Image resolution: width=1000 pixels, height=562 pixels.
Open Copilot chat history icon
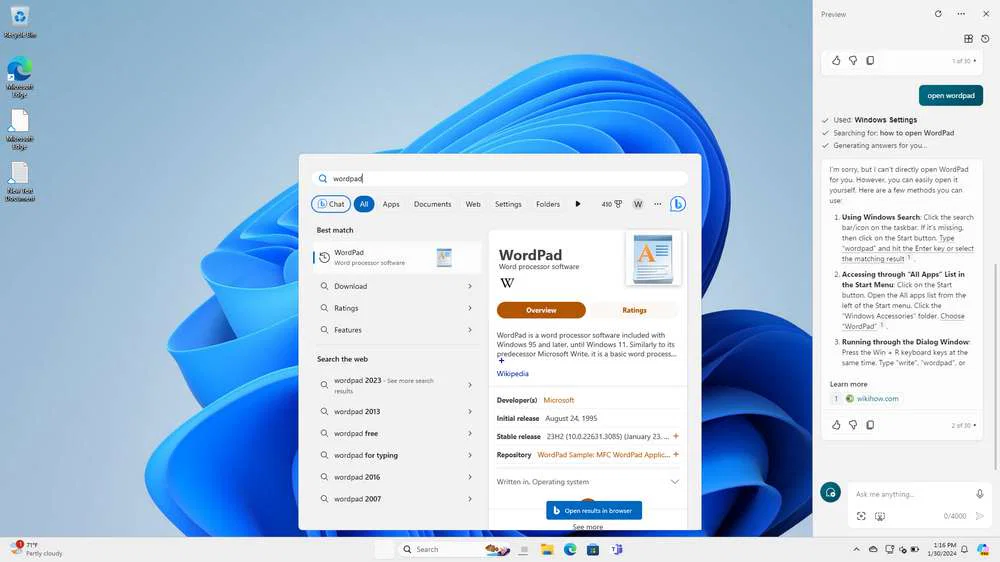point(985,39)
